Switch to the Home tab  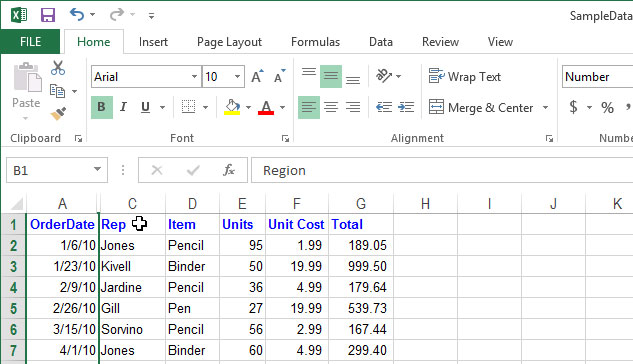[94, 42]
